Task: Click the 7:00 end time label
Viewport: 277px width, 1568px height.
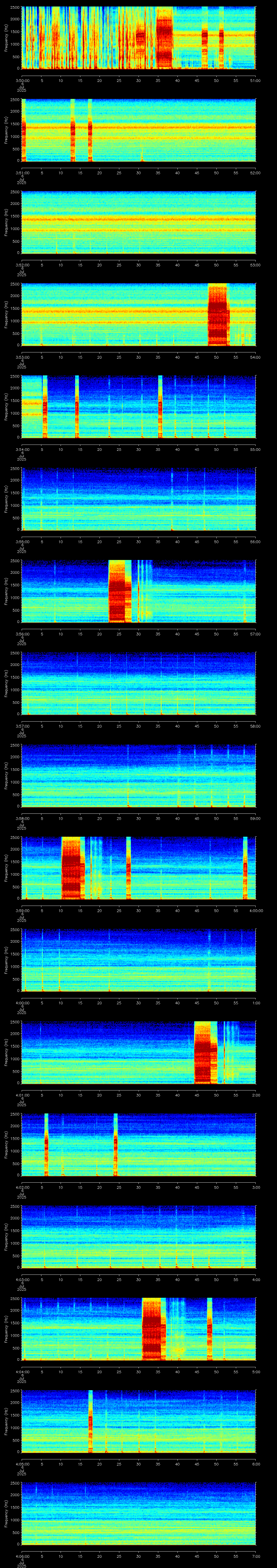Action: (x=256, y=1556)
